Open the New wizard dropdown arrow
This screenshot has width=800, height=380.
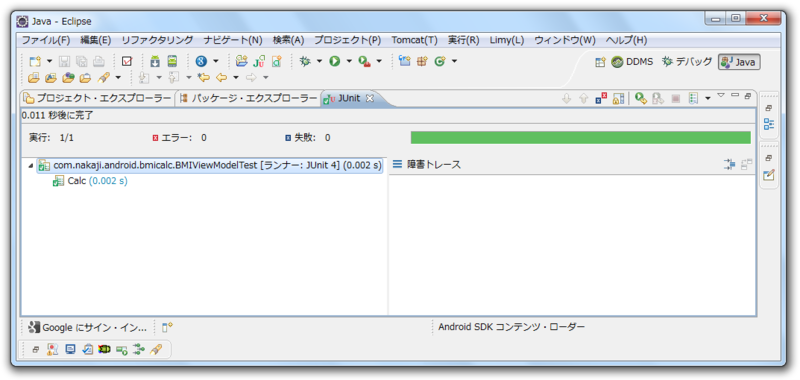49,61
